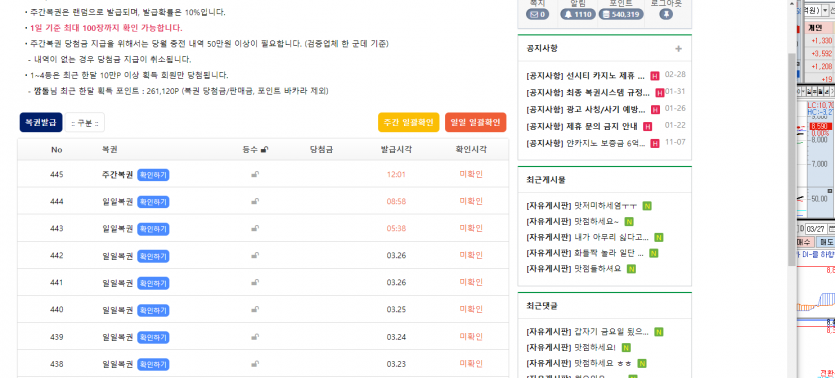This screenshot has height=378, width=835.
Task: Open recent post 맛점하세요~
Action: 572,221
